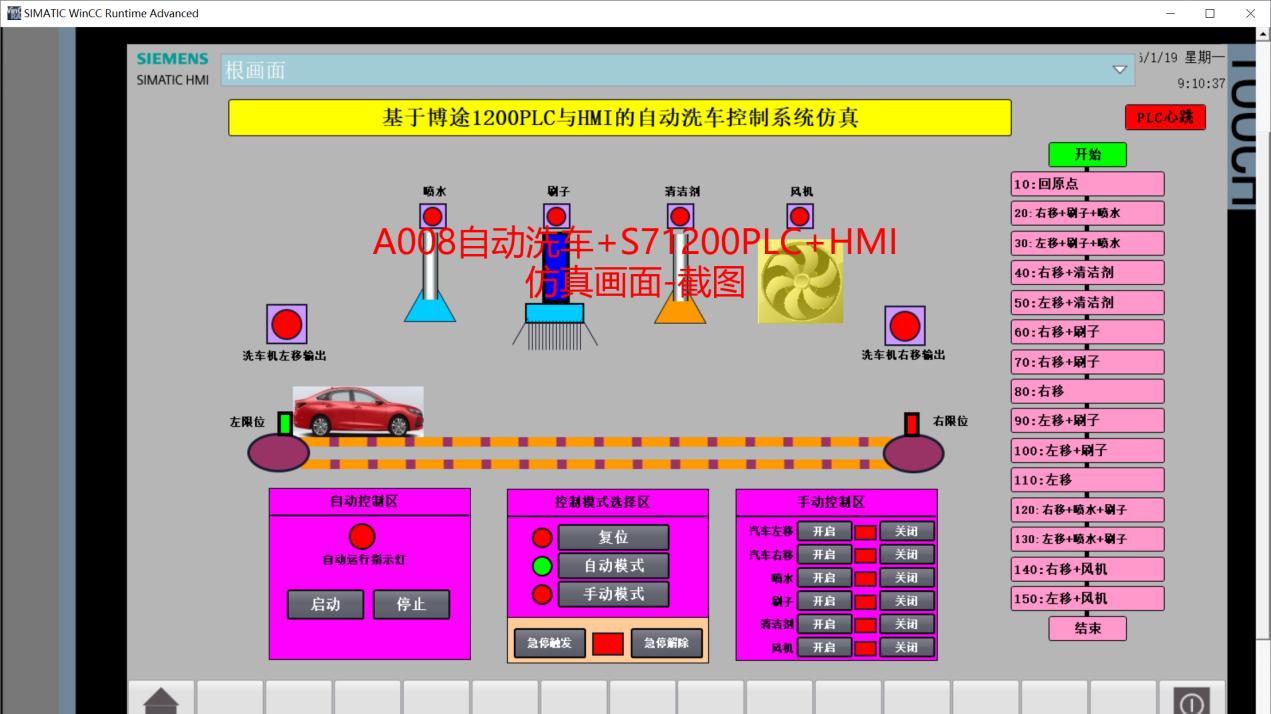The width and height of the screenshot is (1271, 714).
Task: Click 关闭 button for 刷子 in manual area
Action: 907,600
